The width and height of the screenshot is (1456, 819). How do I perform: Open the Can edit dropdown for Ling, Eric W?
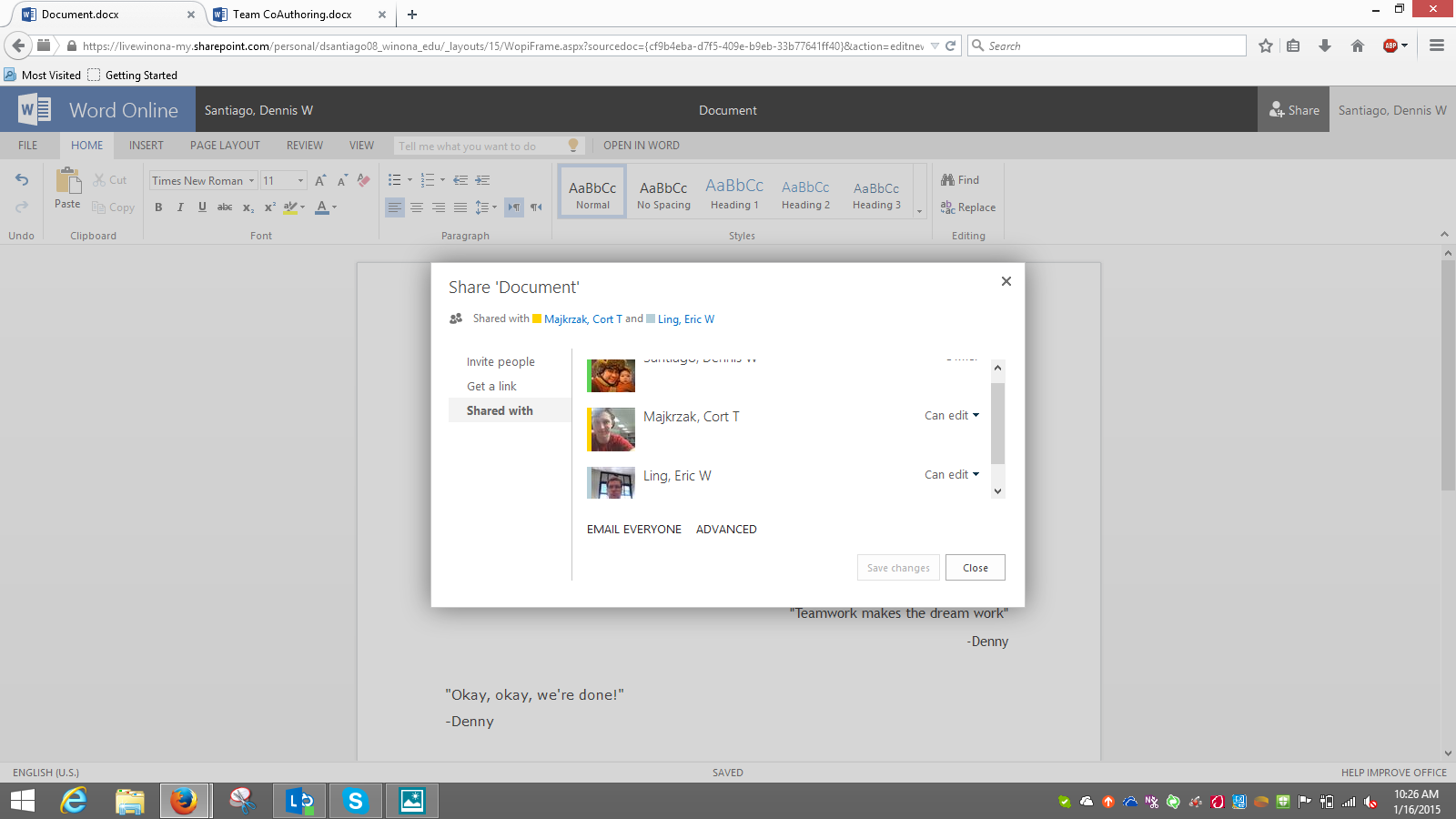952,475
